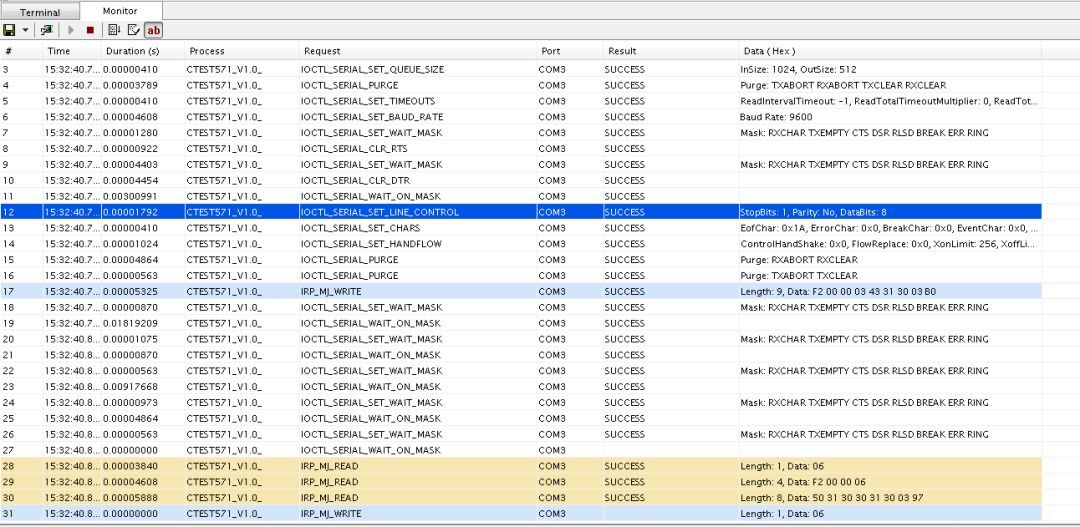Click the Duration (s) column header

[x=132, y=51]
